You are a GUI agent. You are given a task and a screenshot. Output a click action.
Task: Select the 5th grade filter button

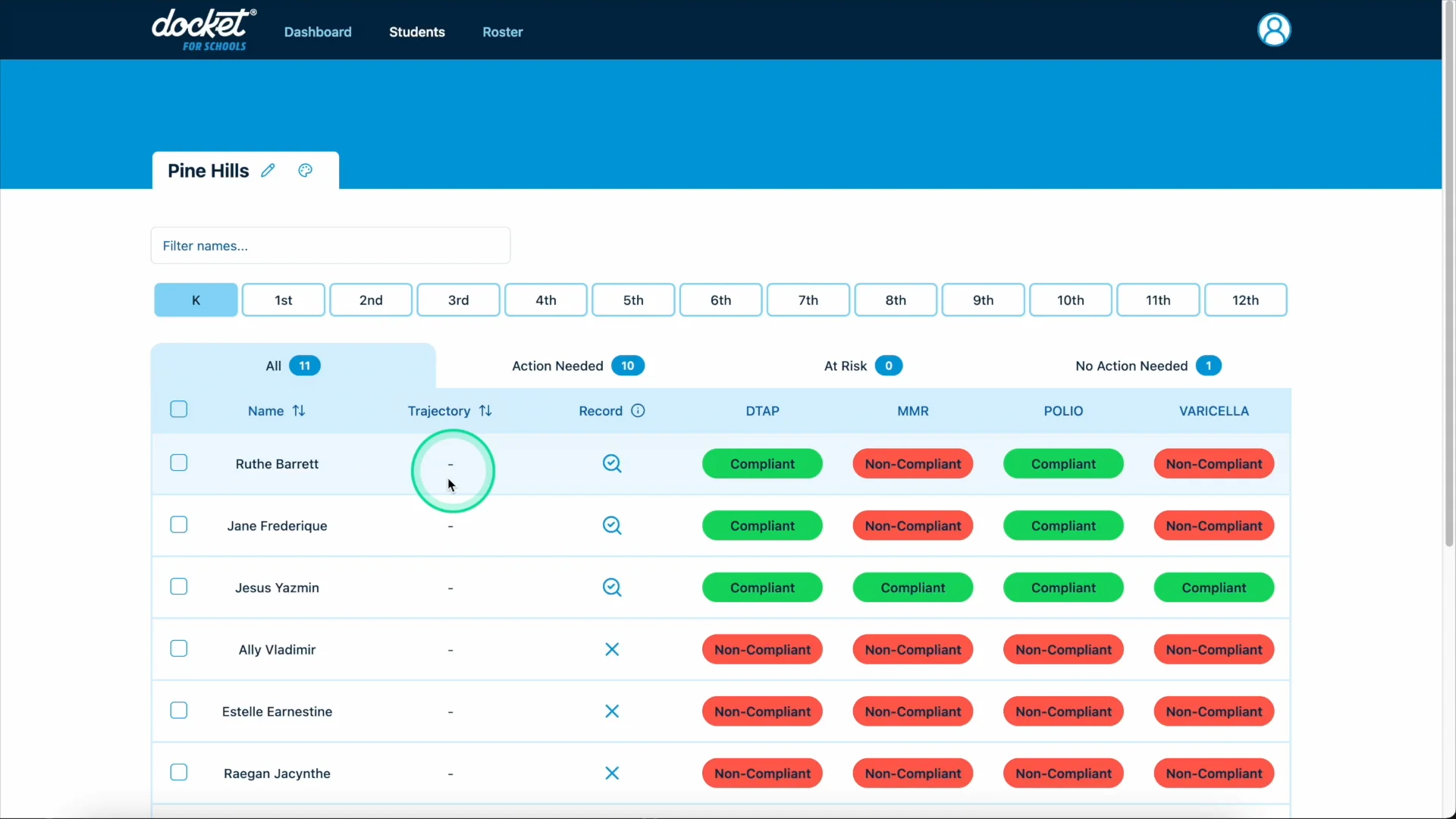(632, 300)
